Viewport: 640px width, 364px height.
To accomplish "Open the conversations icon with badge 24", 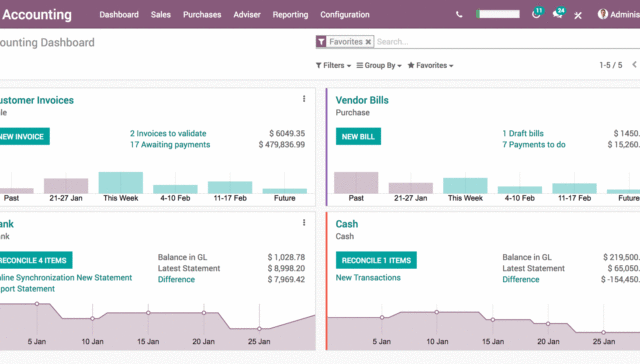I will (x=558, y=13).
